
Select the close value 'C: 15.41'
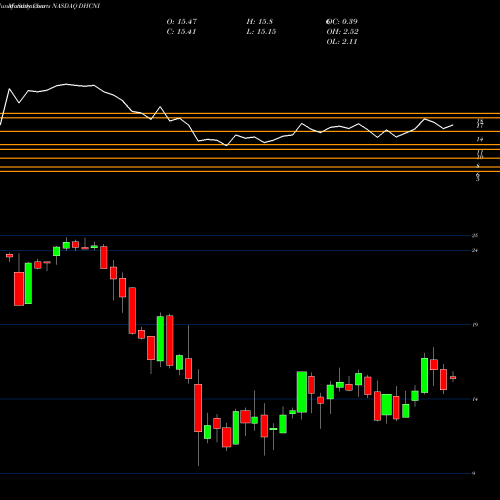[181, 32]
